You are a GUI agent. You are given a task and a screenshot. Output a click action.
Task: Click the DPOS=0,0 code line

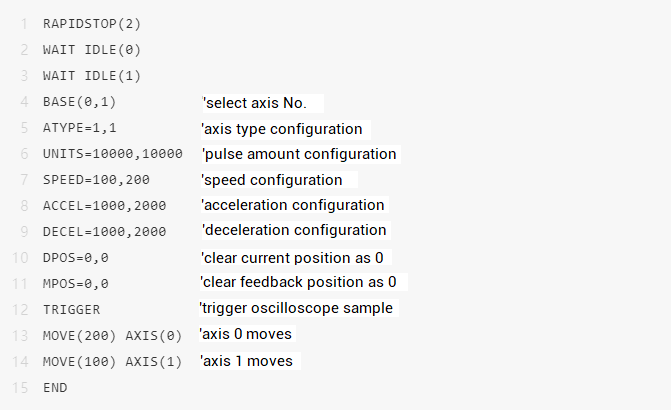75,257
